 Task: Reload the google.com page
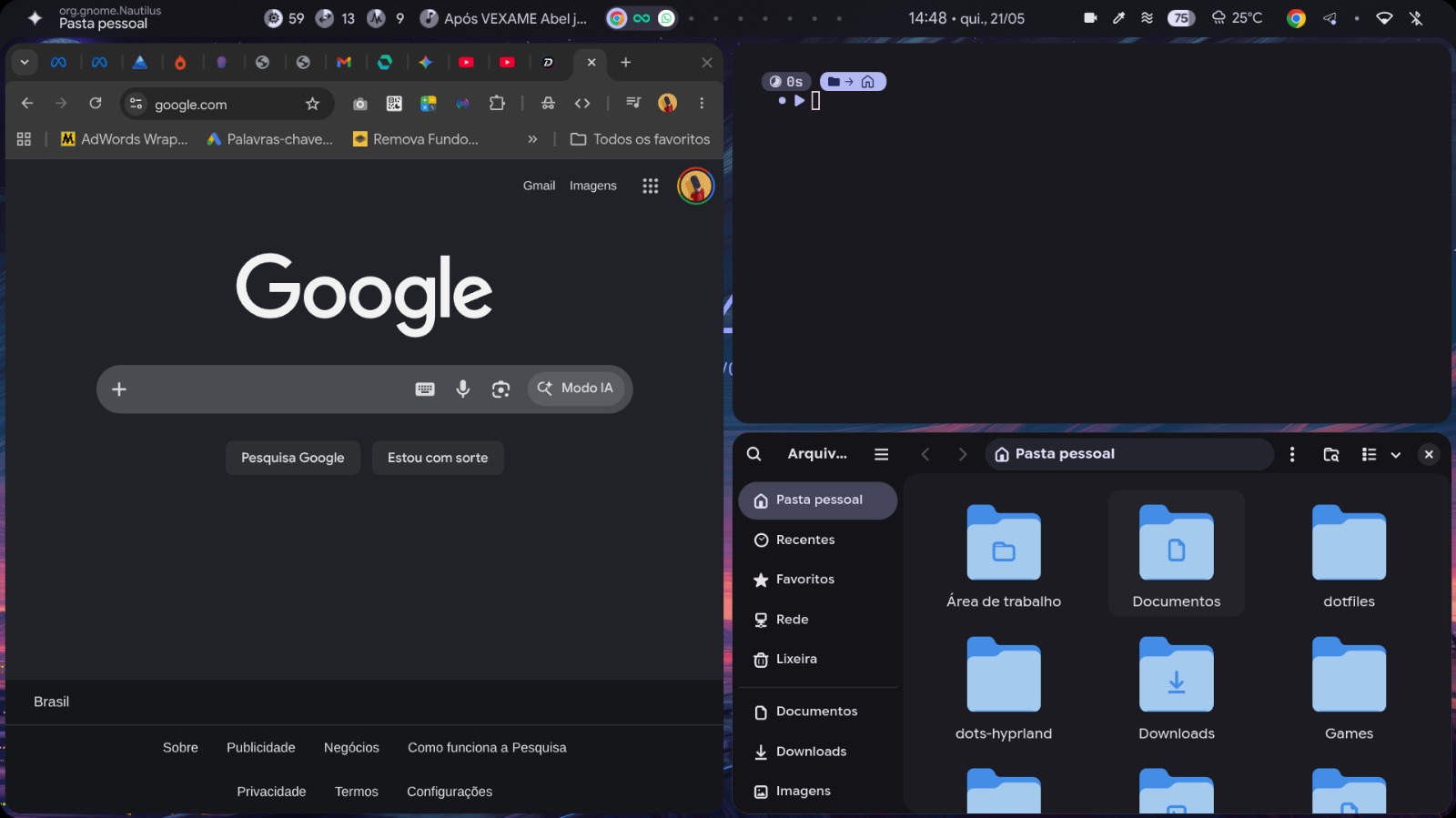click(x=96, y=104)
